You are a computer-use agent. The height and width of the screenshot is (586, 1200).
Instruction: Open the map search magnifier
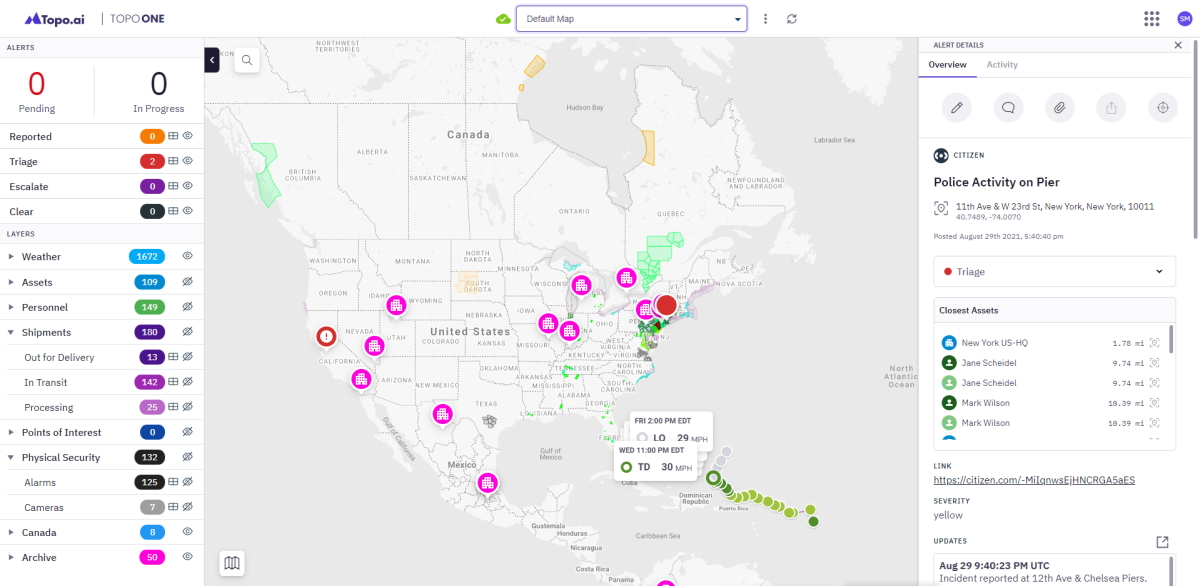(246, 60)
